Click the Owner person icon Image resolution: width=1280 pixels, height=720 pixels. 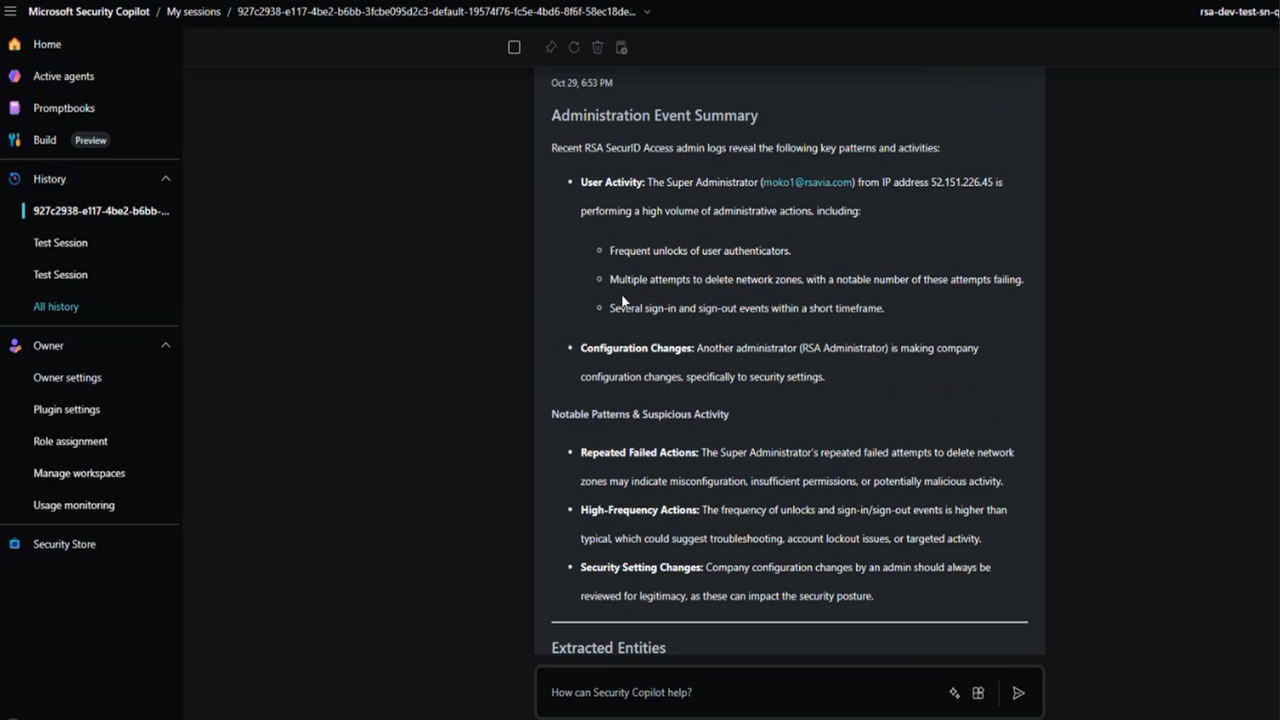(x=14, y=346)
